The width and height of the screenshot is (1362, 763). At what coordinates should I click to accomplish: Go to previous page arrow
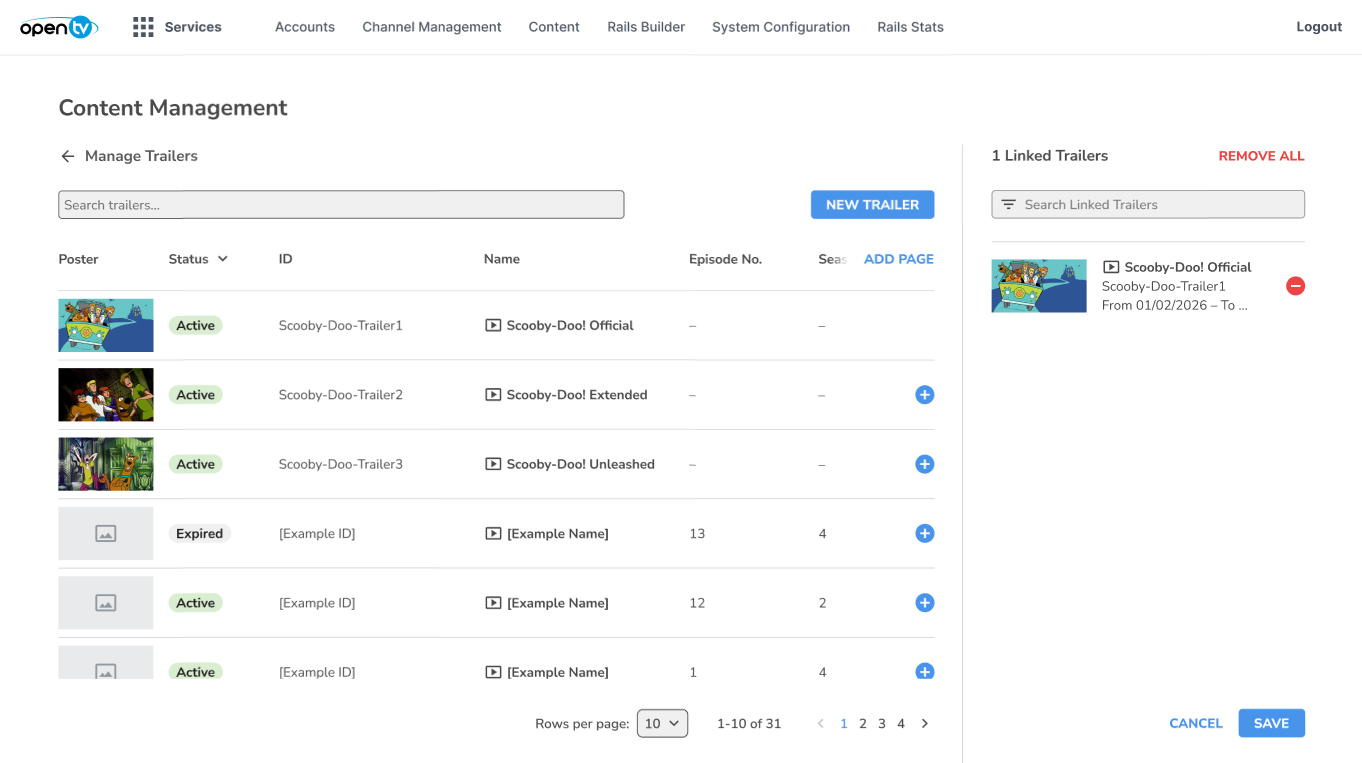click(821, 724)
